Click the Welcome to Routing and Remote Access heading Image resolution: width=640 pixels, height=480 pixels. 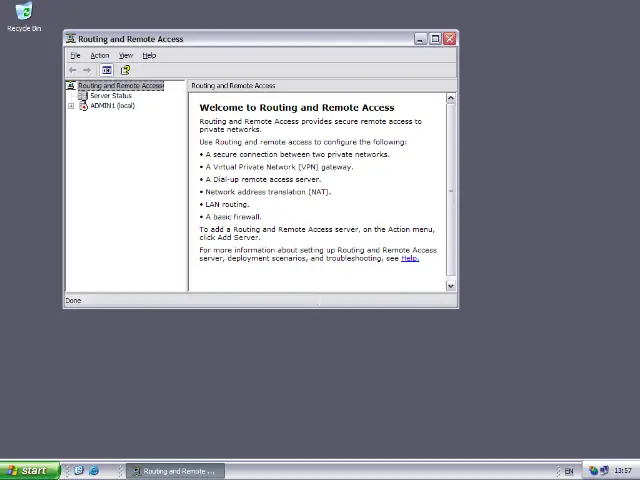tap(297, 108)
